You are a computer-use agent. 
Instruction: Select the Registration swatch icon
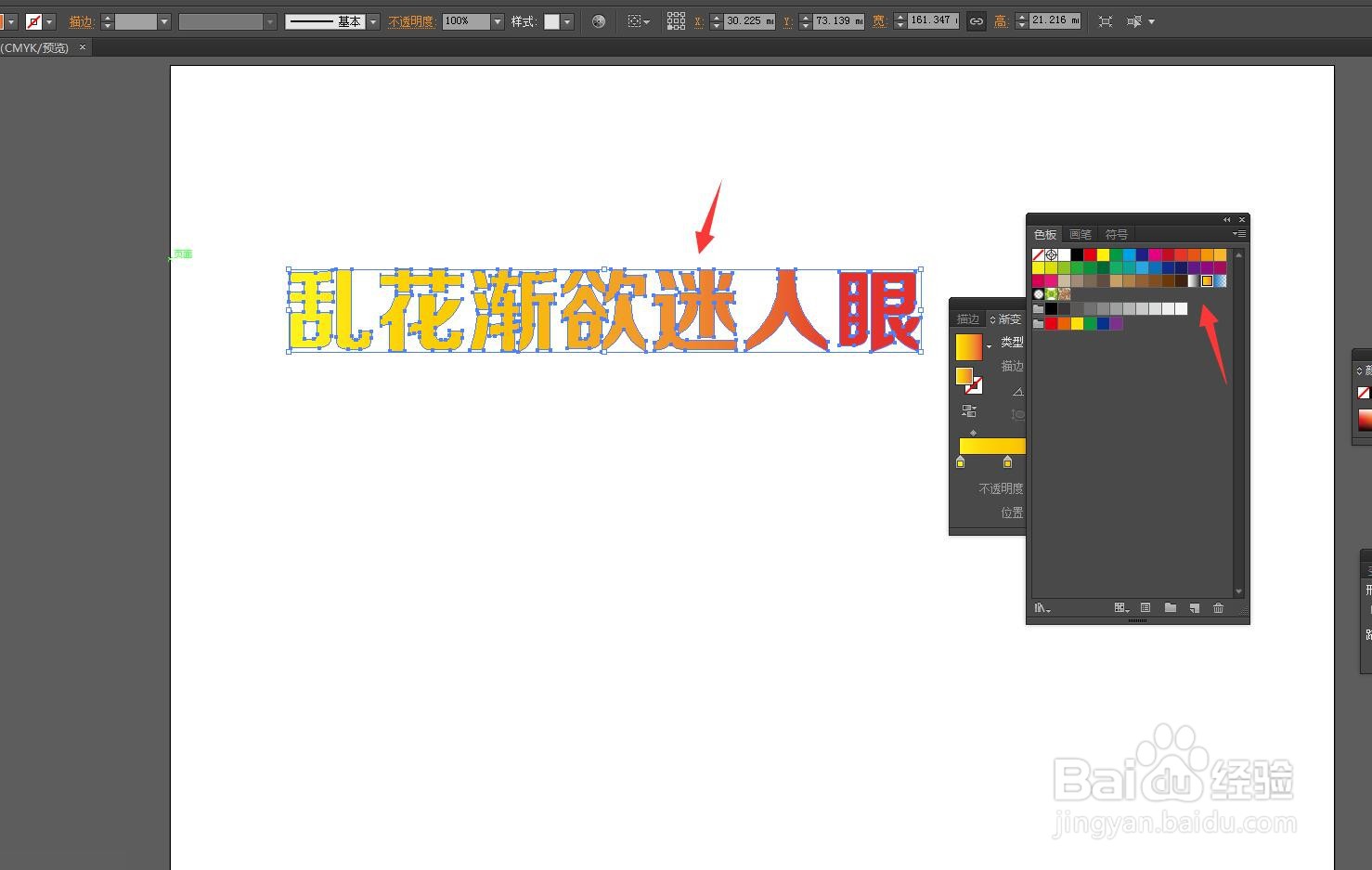click(x=1052, y=255)
